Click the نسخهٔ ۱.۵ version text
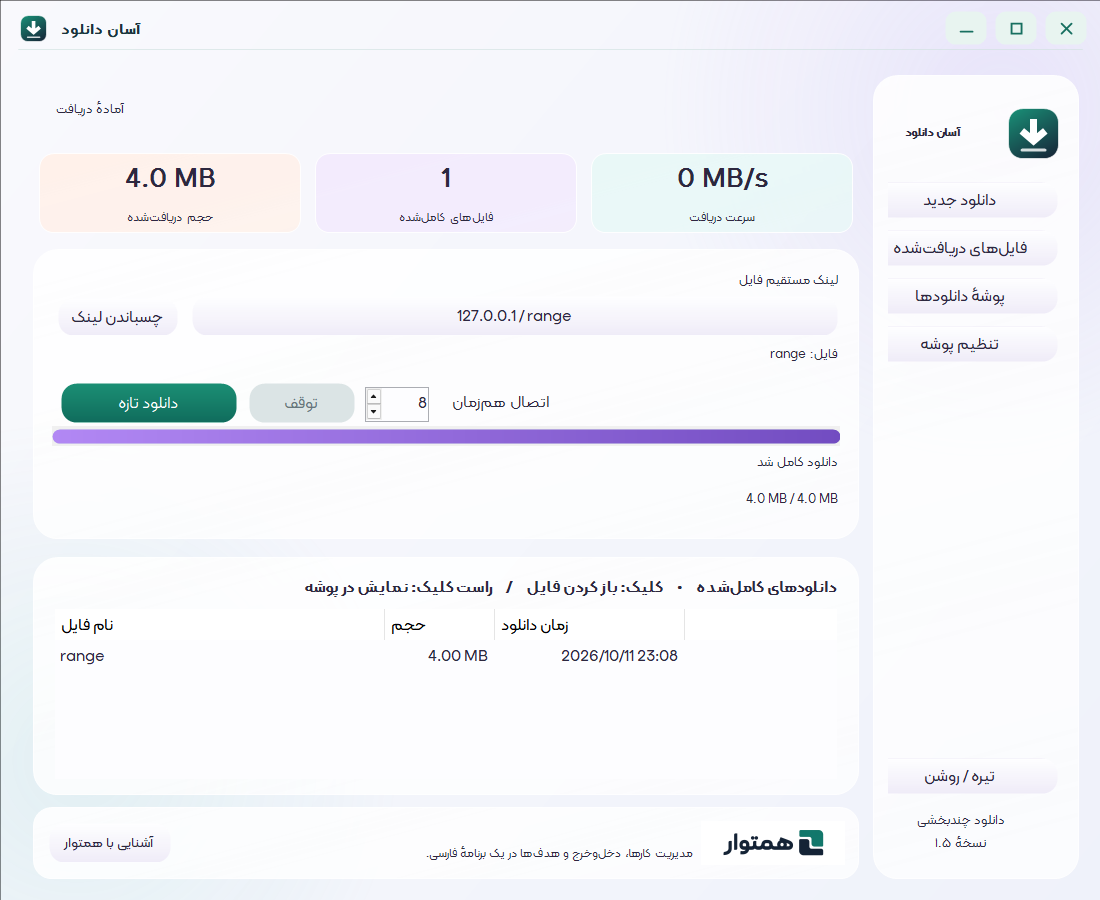 click(960, 842)
